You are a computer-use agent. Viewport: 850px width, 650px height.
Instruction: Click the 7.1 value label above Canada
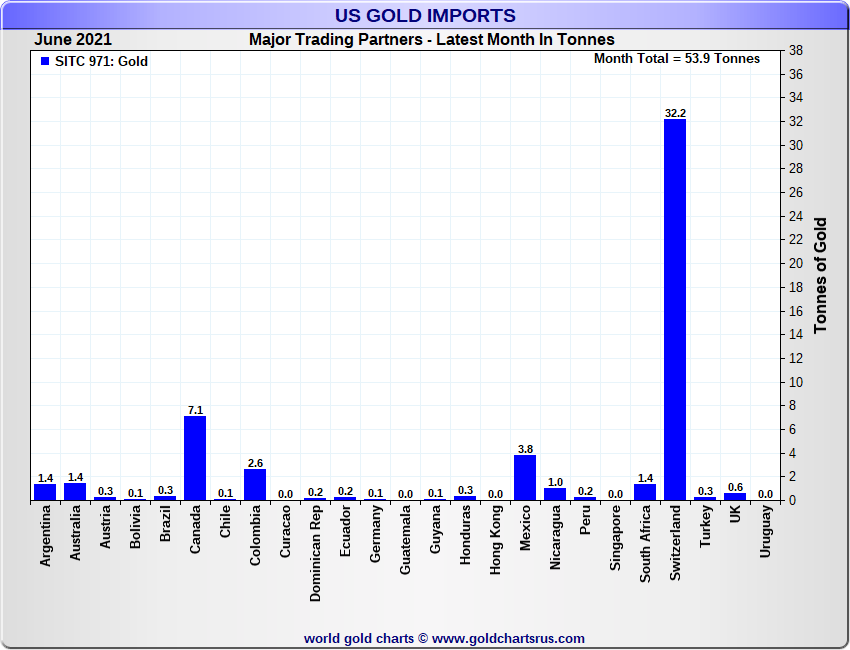pyautogui.click(x=195, y=410)
